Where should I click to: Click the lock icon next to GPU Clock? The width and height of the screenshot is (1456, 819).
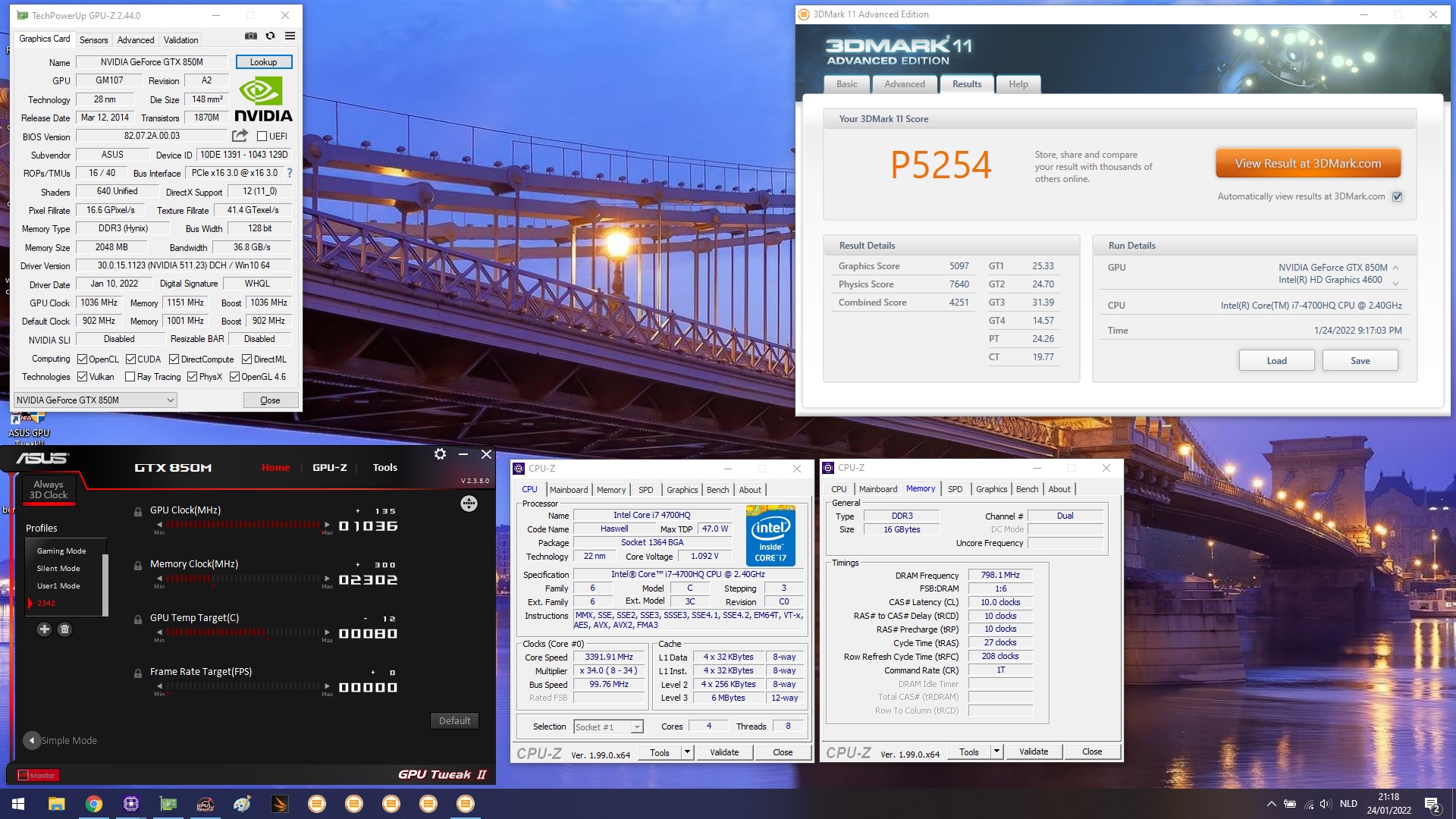click(x=138, y=511)
